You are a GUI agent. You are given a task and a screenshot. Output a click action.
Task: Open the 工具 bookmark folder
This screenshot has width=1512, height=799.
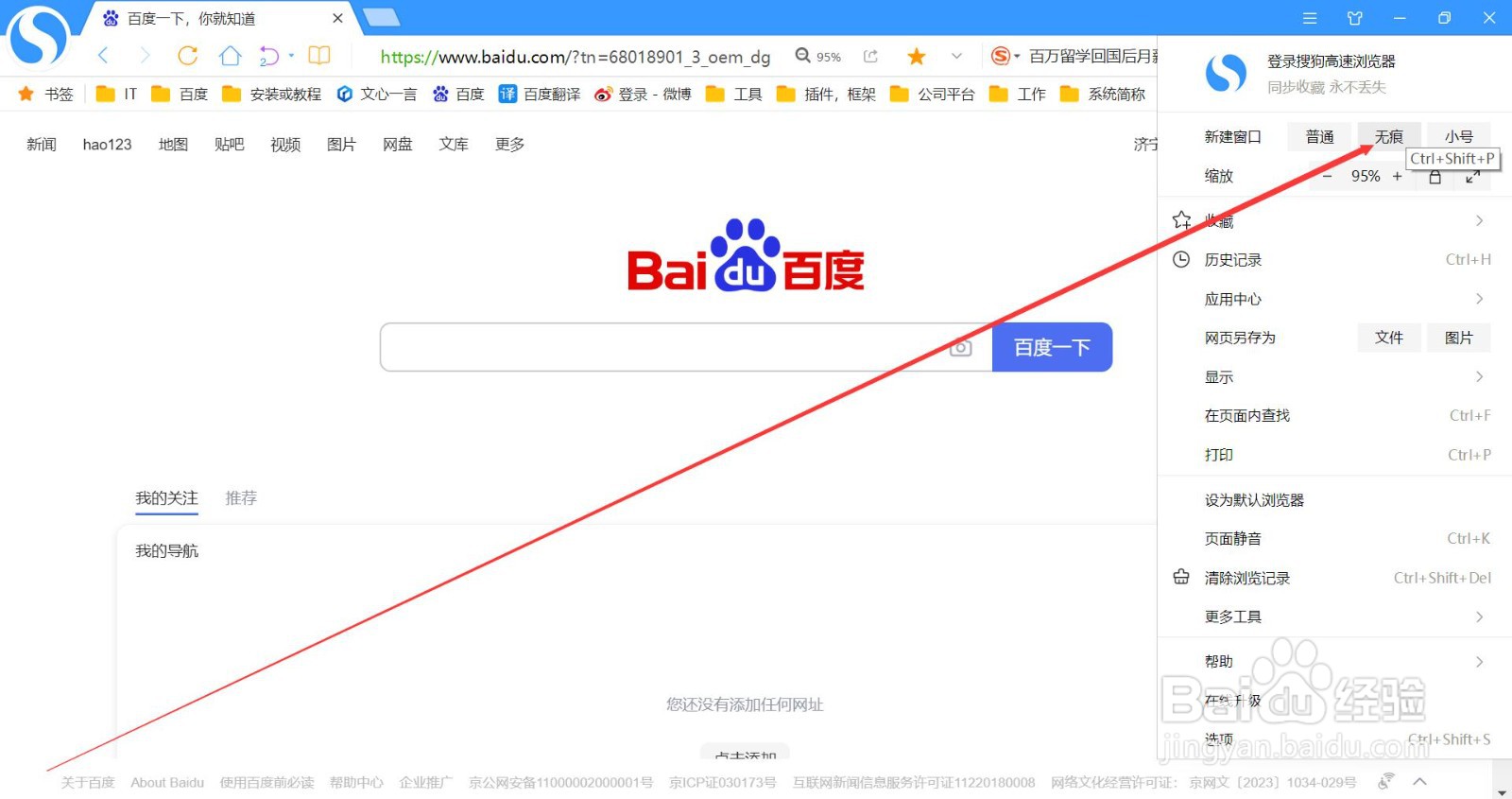click(734, 94)
